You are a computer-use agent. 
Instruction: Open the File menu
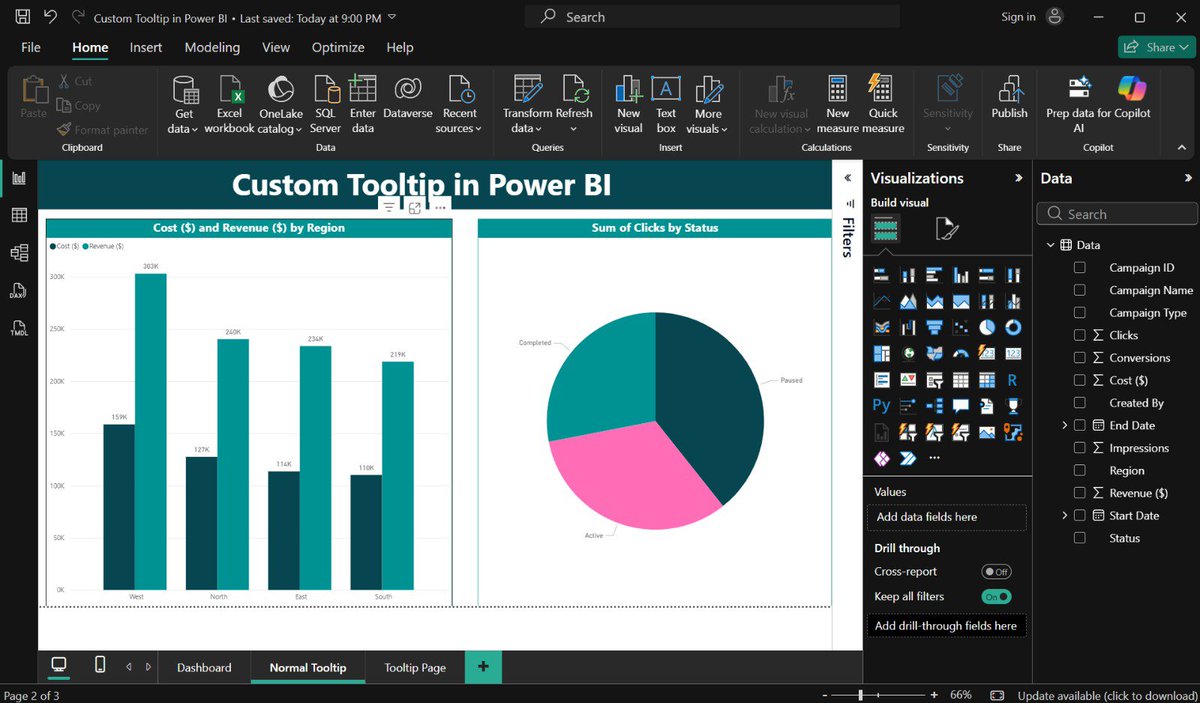(x=31, y=47)
